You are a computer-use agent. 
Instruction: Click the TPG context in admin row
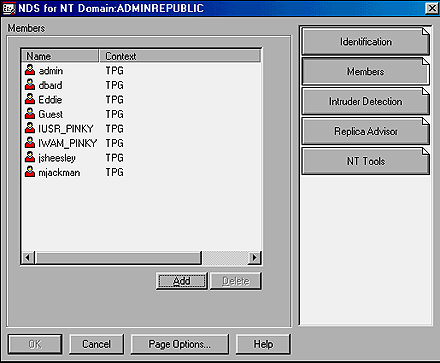pyautogui.click(x=115, y=71)
